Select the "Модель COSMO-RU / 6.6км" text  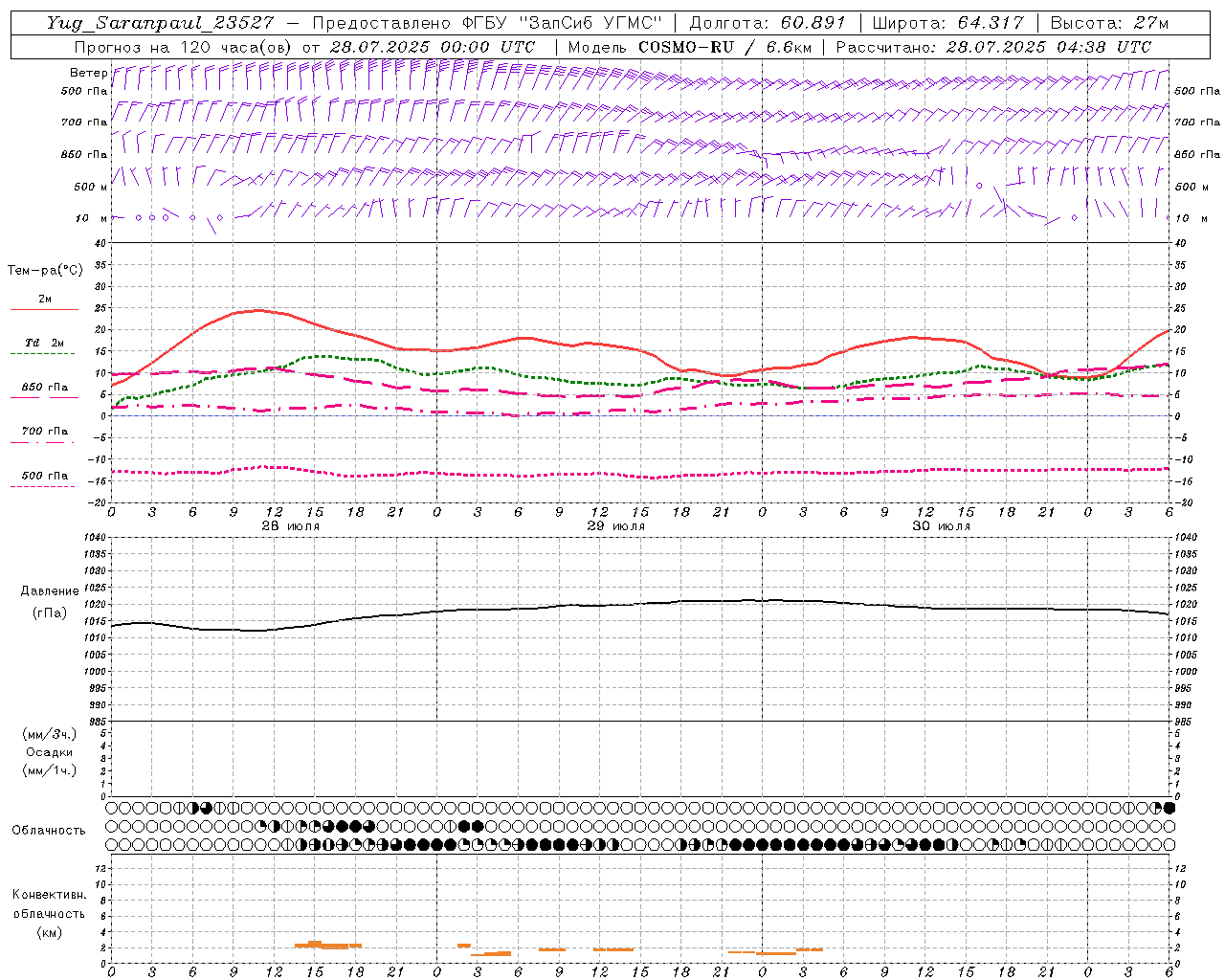689,47
